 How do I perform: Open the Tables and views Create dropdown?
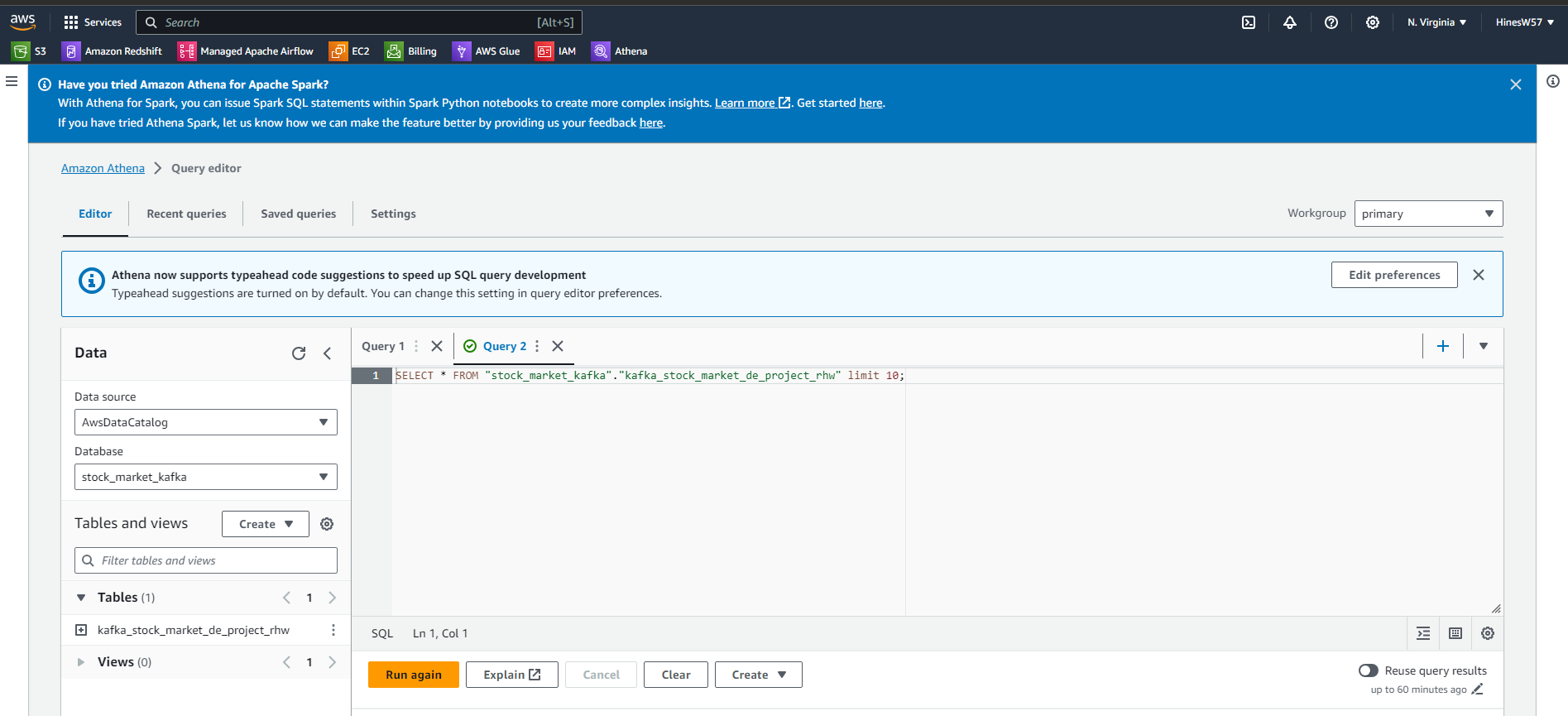[266, 524]
